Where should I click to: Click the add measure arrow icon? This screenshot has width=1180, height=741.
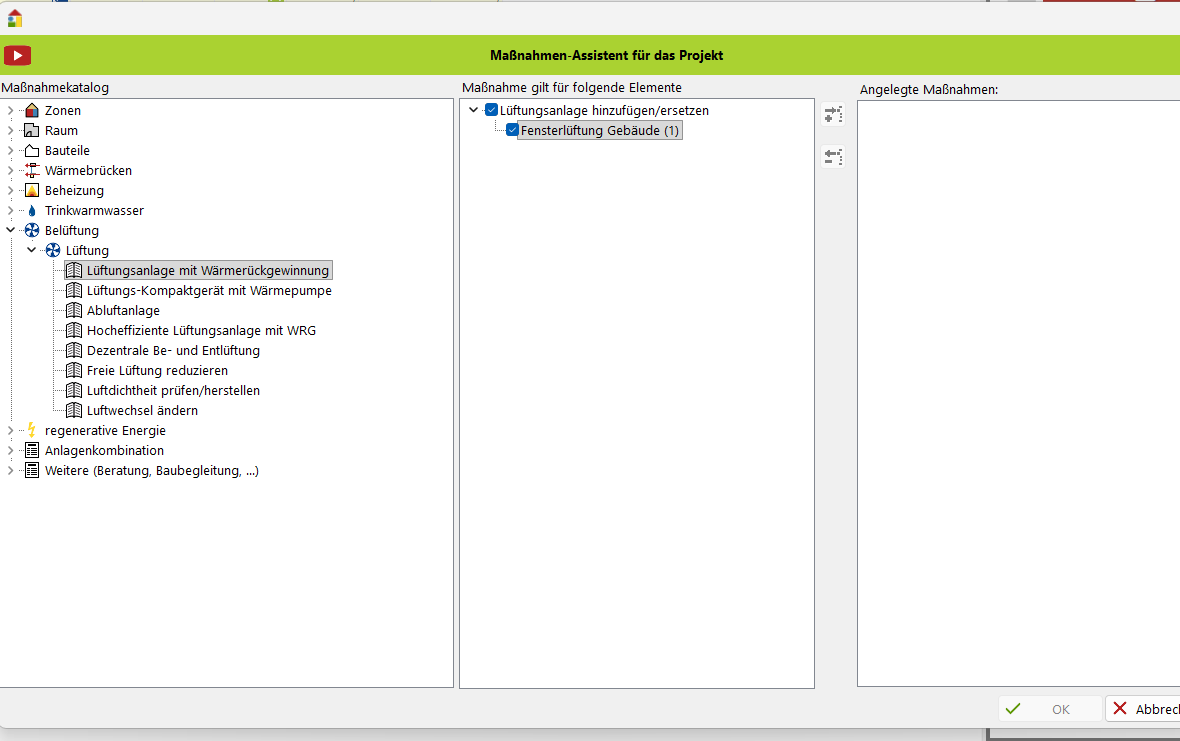[833, 114]
